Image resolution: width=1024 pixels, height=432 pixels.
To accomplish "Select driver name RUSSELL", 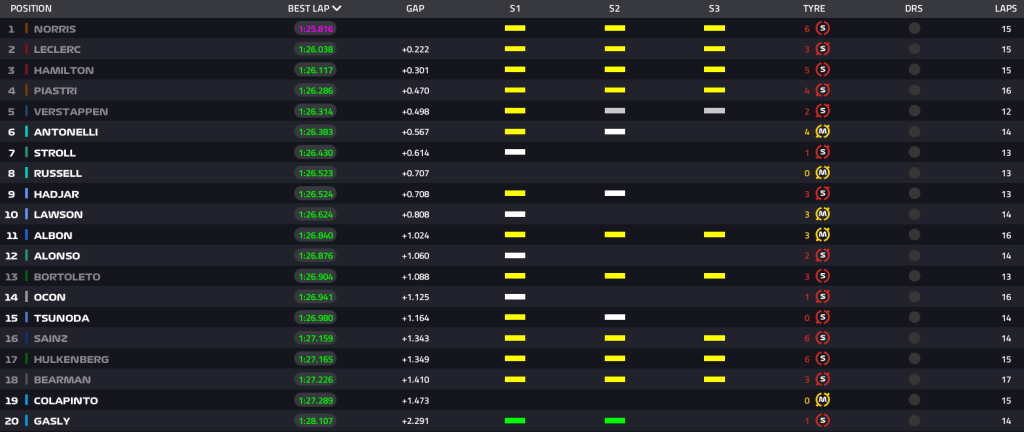I will coord(57,174).
